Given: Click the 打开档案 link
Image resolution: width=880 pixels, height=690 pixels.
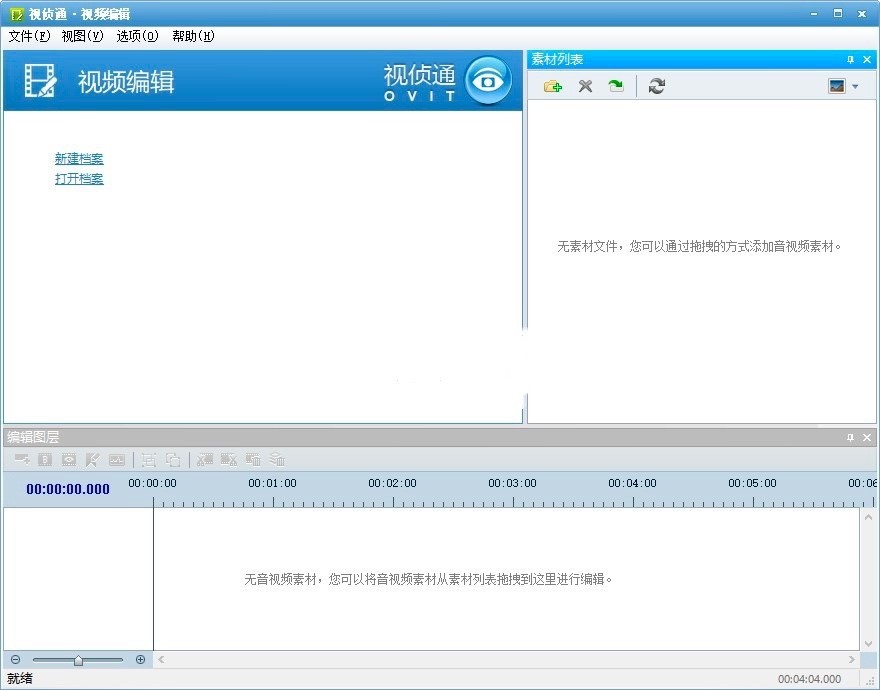Looking at the screenshot, I should [x=79, y=179].
